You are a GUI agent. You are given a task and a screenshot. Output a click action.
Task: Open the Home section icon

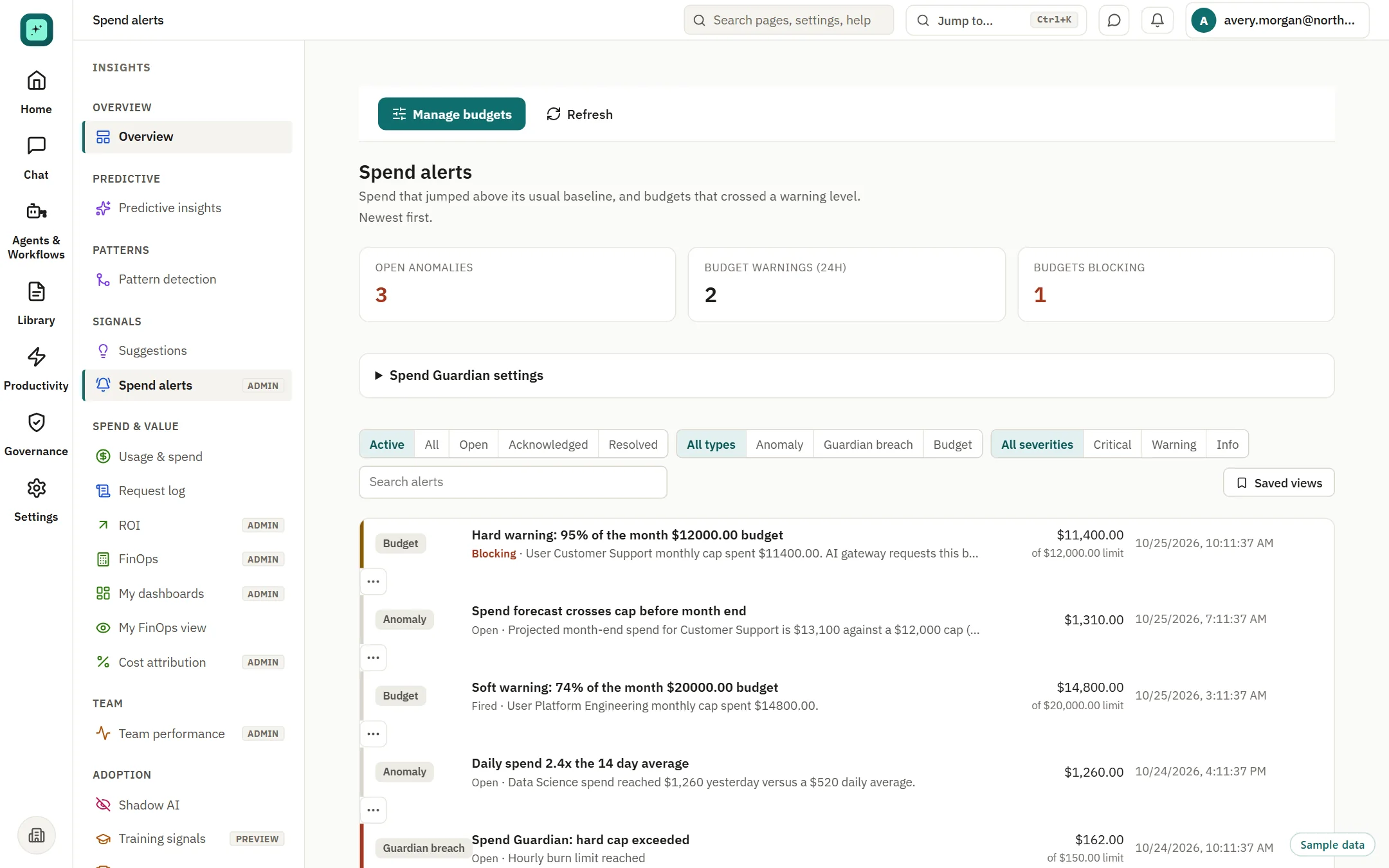(x=36, y=81)
